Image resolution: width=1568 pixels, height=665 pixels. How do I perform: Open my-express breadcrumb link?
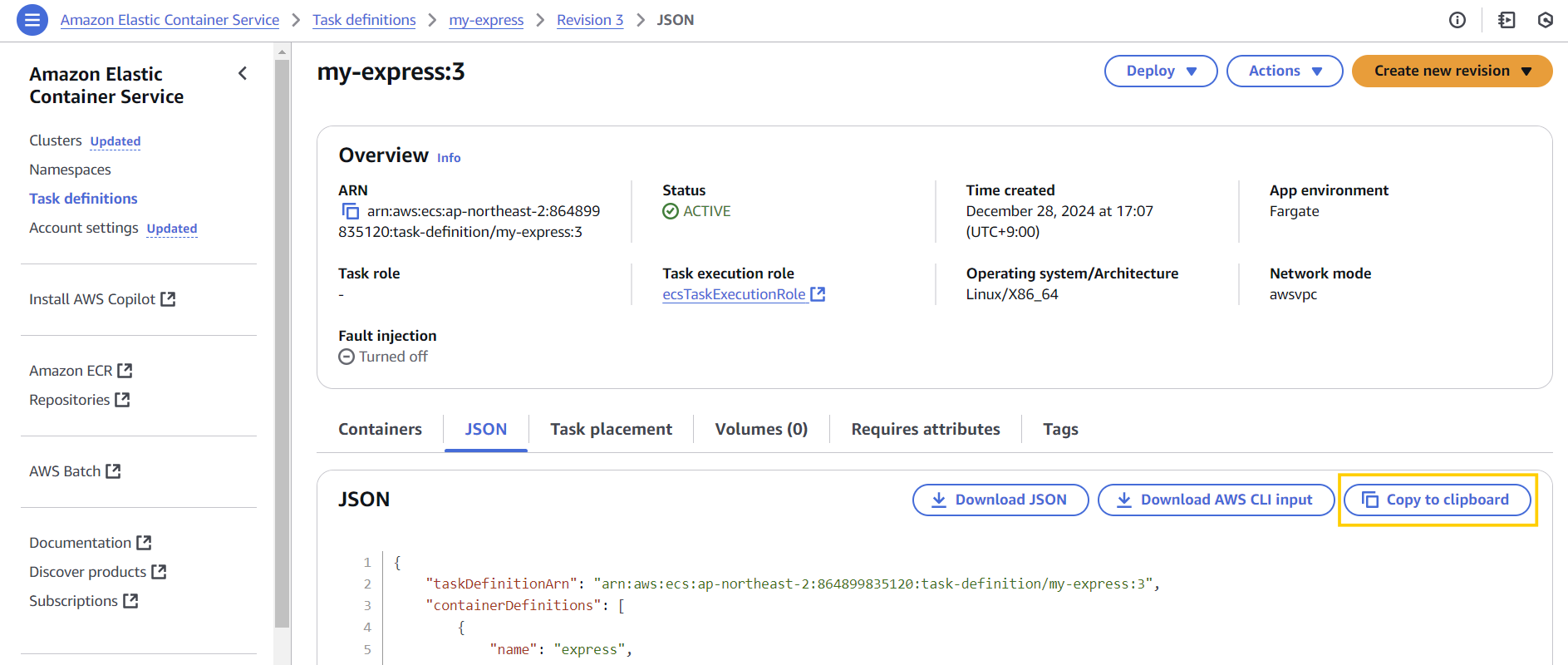click(486, 20)
